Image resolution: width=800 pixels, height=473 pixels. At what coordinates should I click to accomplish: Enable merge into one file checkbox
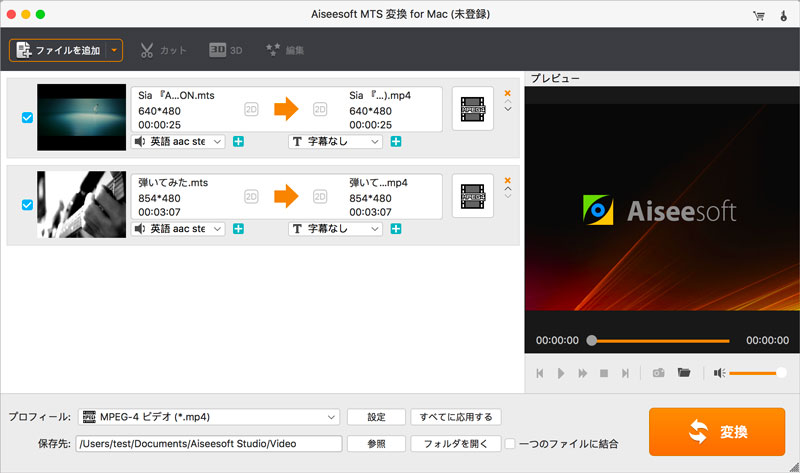tap(510, 443)
